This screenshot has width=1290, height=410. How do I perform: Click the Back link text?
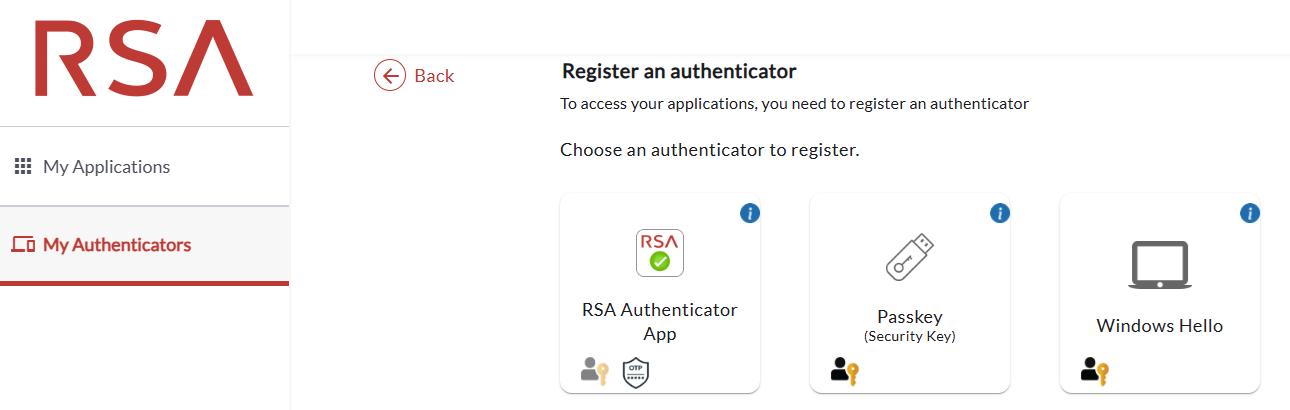[434, 76]
